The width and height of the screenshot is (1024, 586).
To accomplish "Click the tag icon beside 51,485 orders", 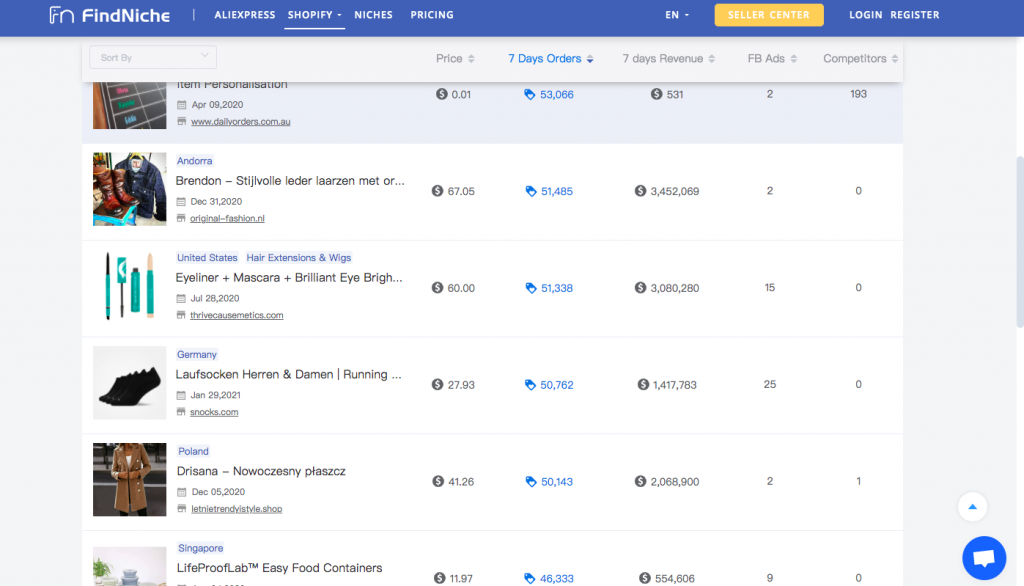I will point(531,191).
